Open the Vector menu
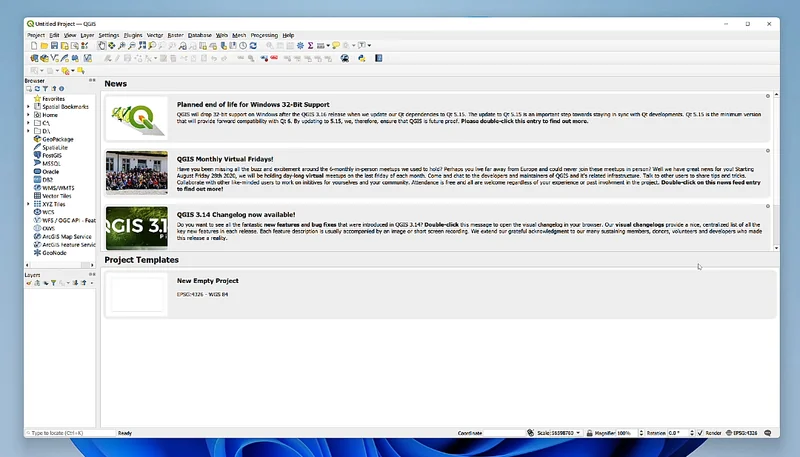 click(x=155, y=35)
